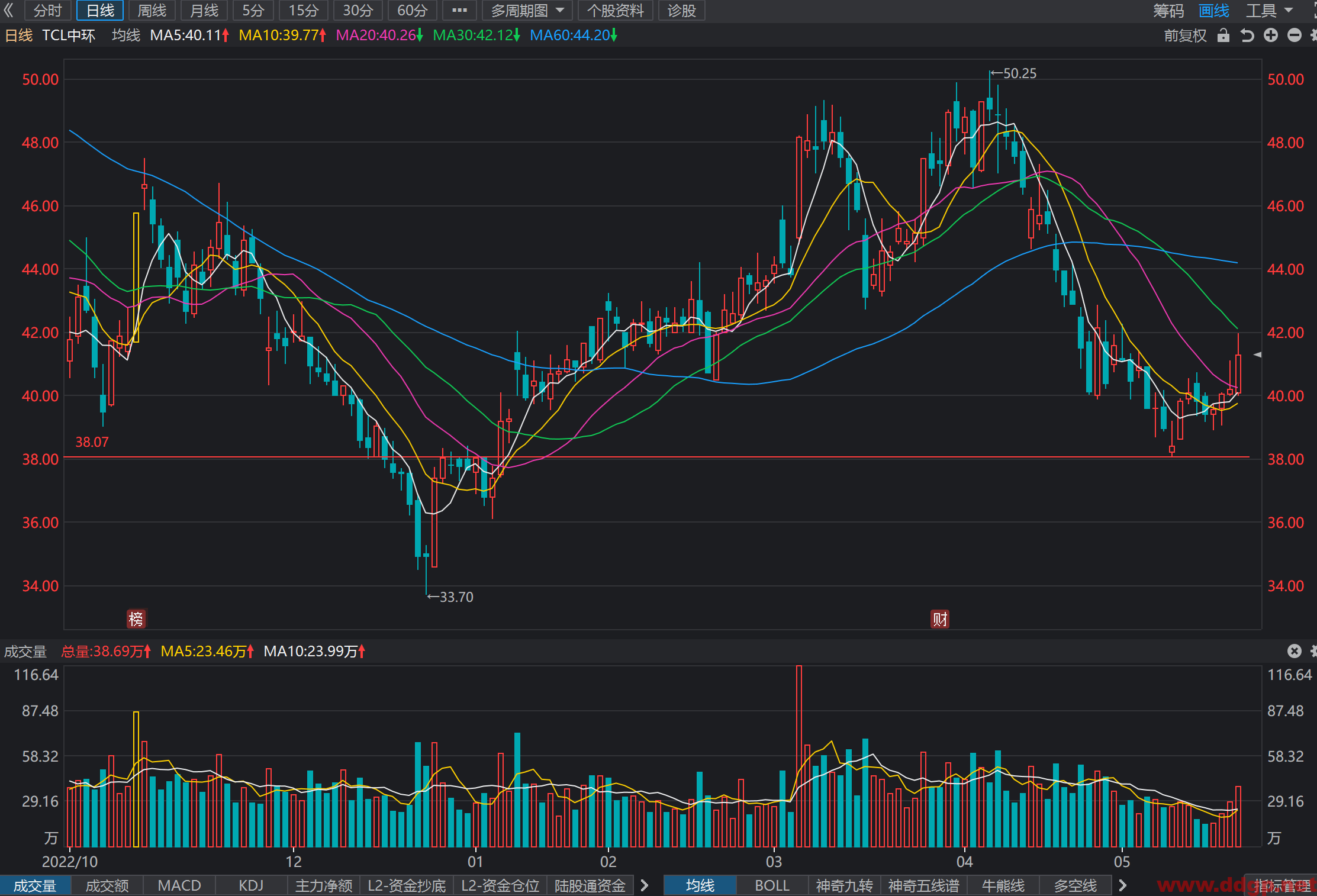Click the back double-chevron icon
Viewport: 1317px width, 896px height.
pyautogui.click(x=9, y=10)
